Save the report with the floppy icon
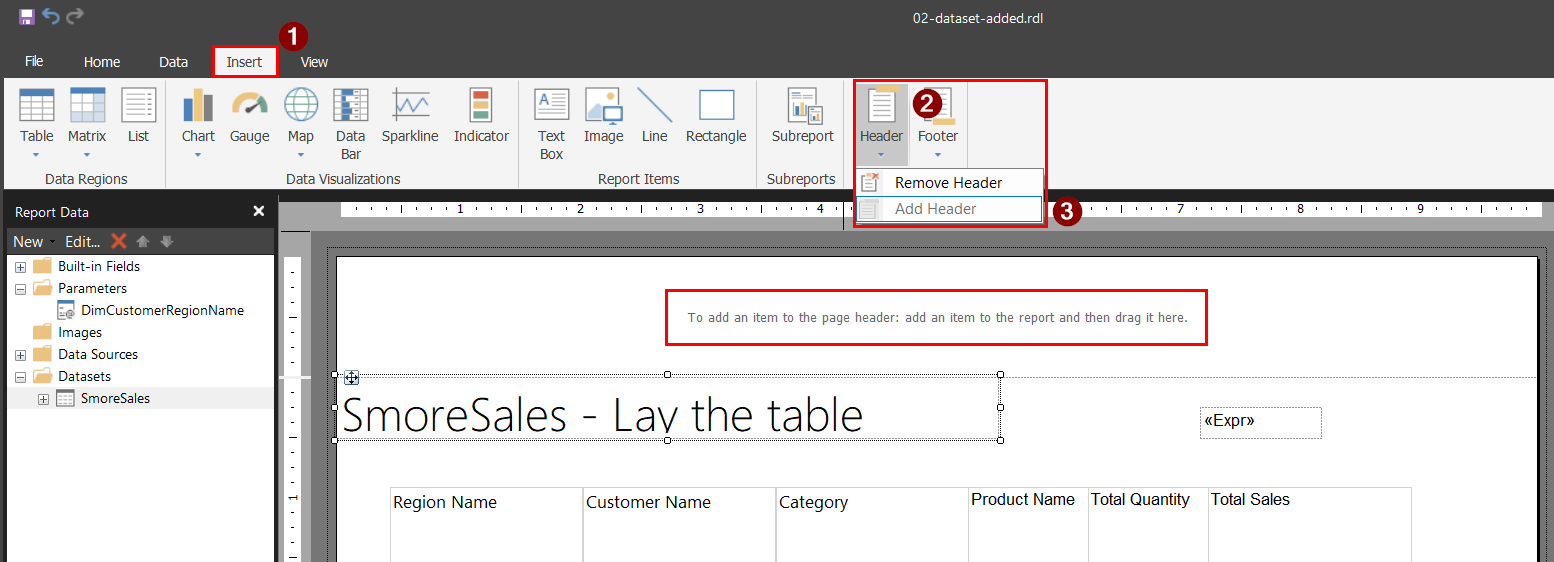This screenshot has width=1554, height=562. (x=27, y=17)
